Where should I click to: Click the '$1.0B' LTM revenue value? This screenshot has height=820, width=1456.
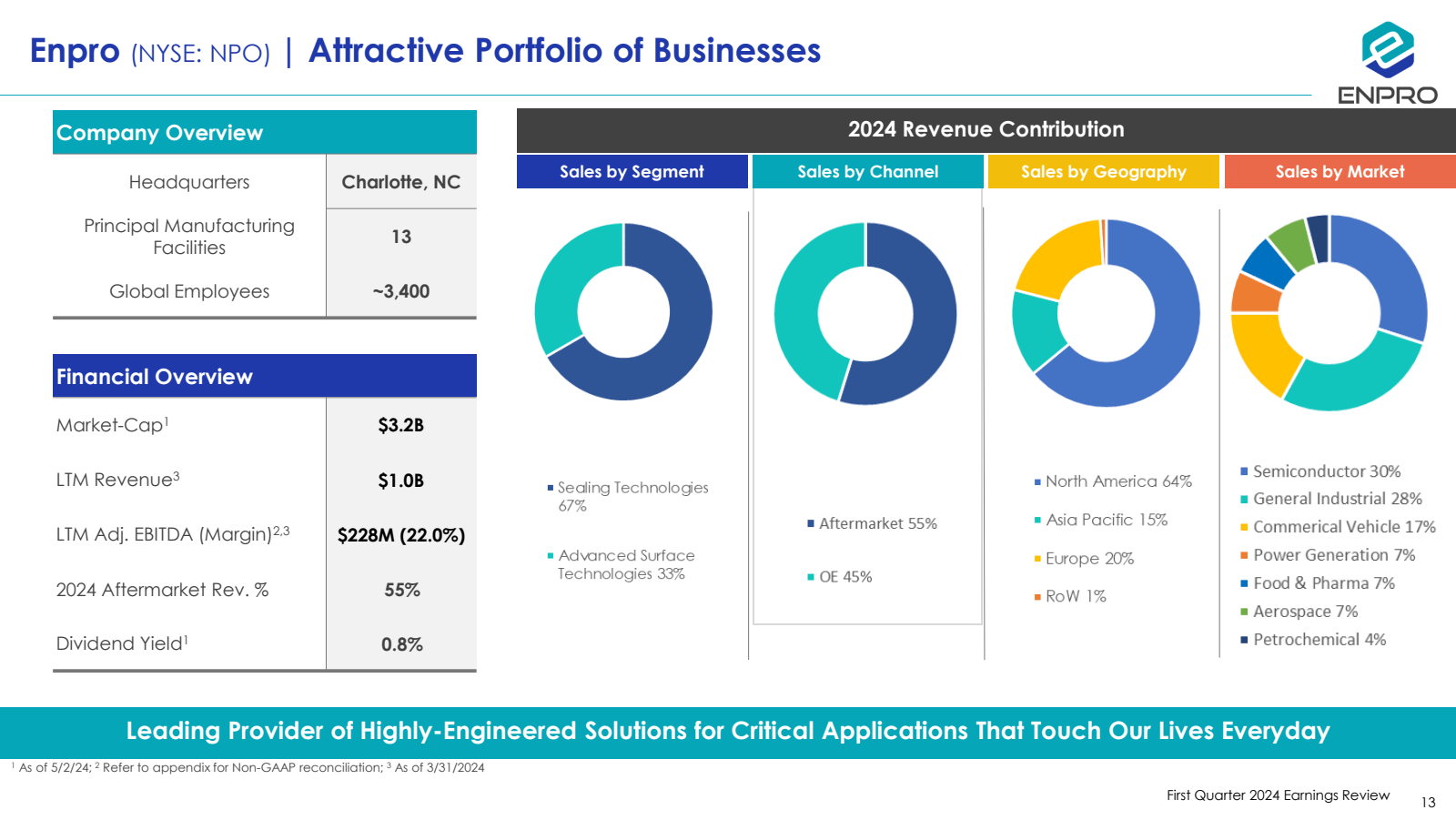(x=401, y=481)
